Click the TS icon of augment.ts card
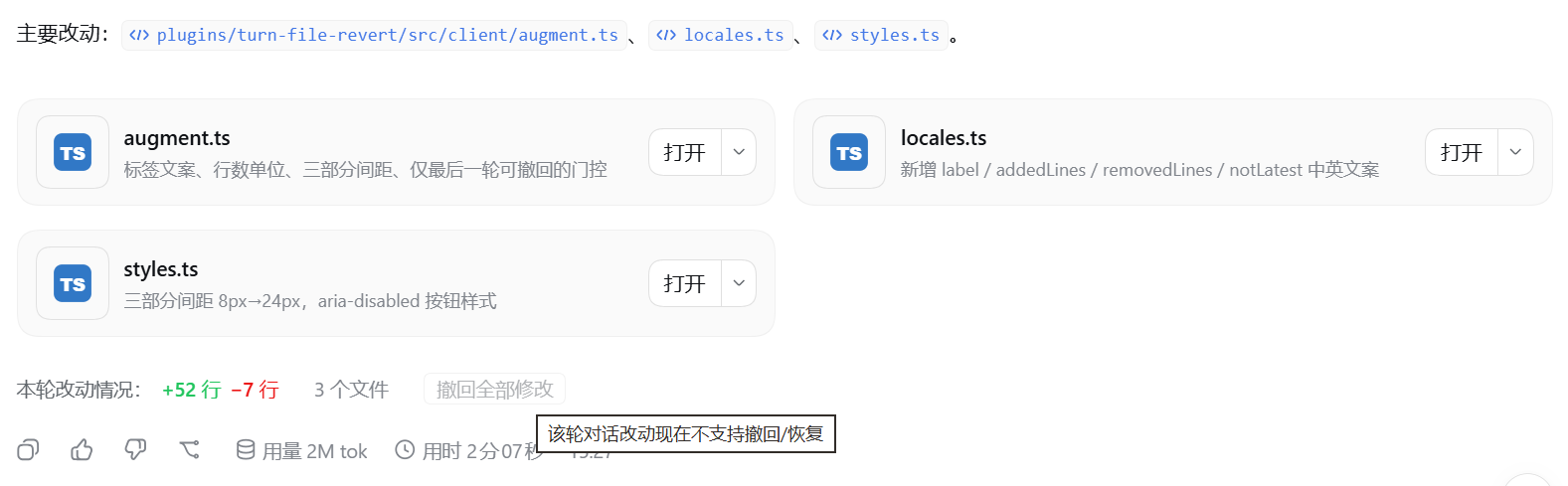The image size is (1568, 486). [73, 152]
